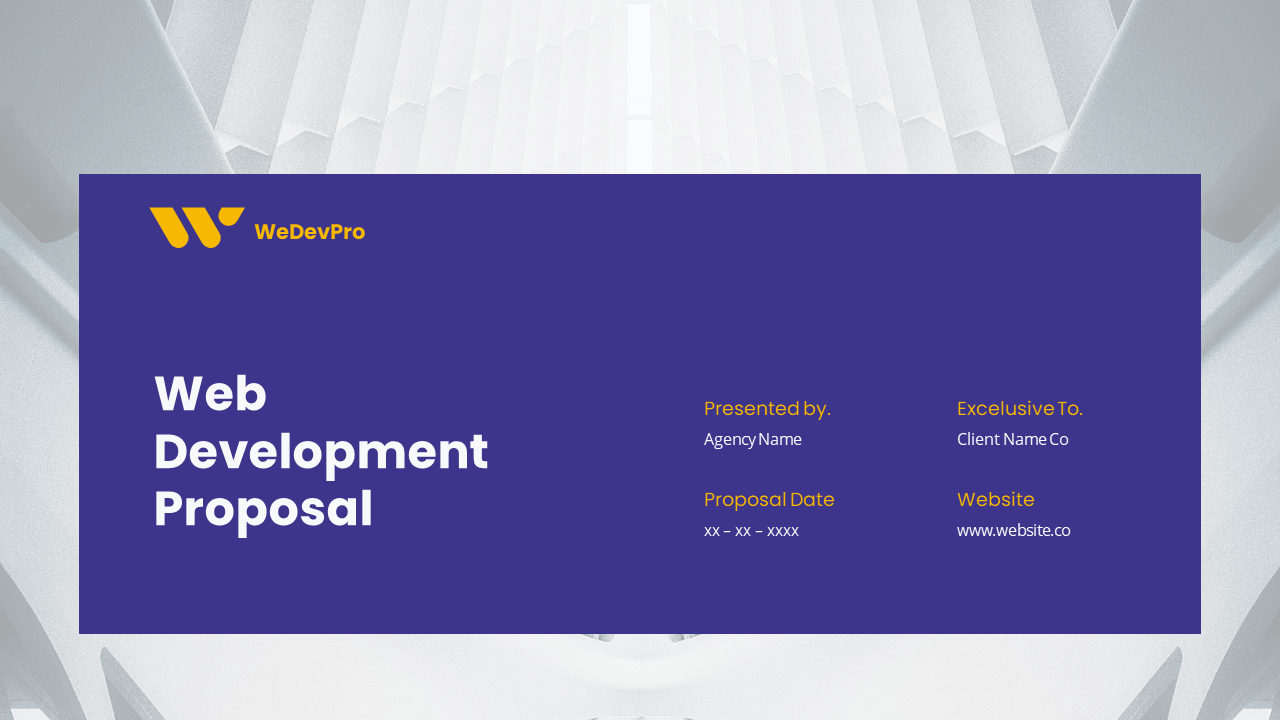Screen dimensions: 1280x720
Task: Click the Website heading label
Action: (995, 499)
